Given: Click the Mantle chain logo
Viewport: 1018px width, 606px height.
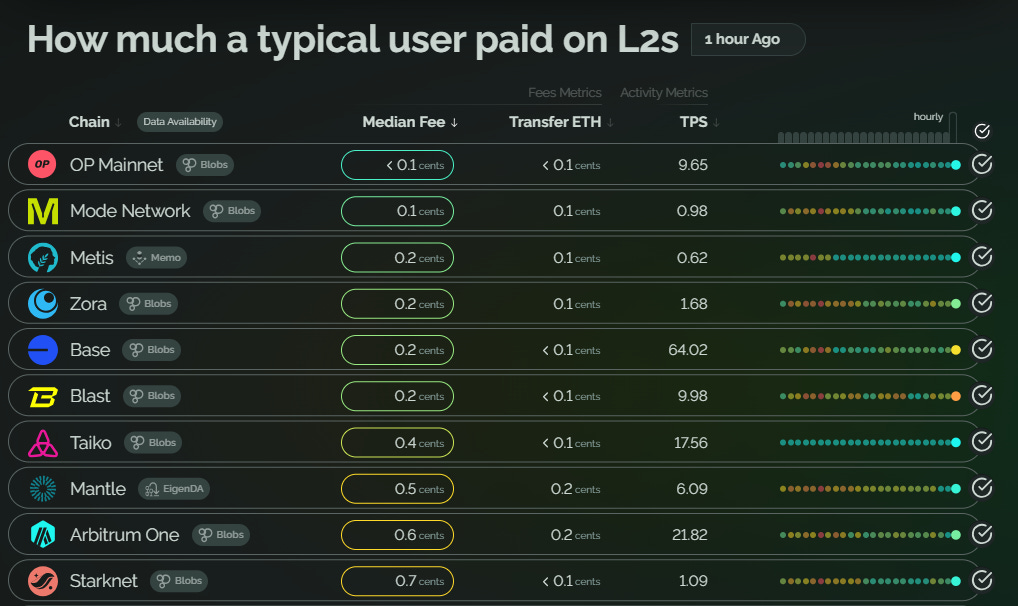Looking at the screenshot, I should (43, 489).
